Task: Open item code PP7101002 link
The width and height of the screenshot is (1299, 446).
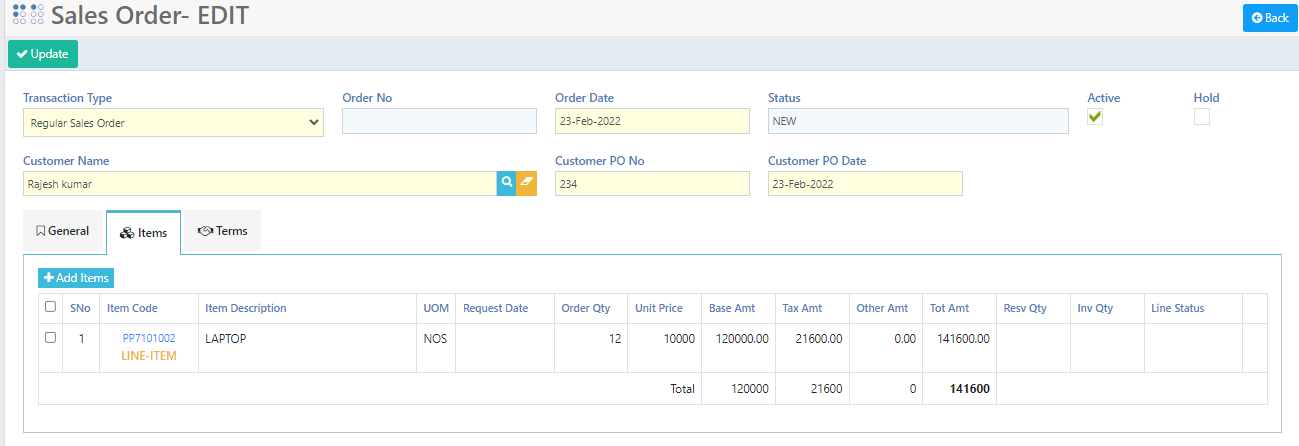Action: [149, 338]
